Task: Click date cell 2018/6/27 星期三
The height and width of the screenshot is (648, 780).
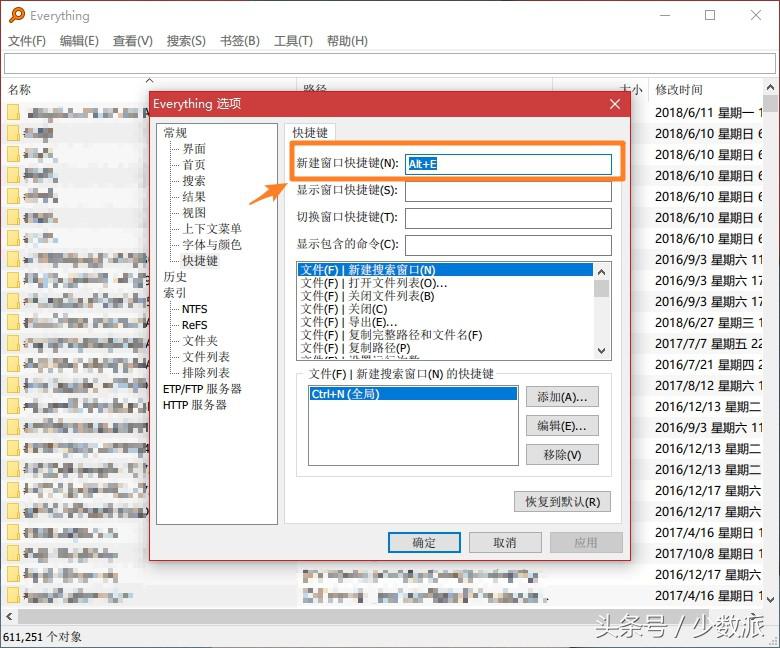Action: pos(707,322)
